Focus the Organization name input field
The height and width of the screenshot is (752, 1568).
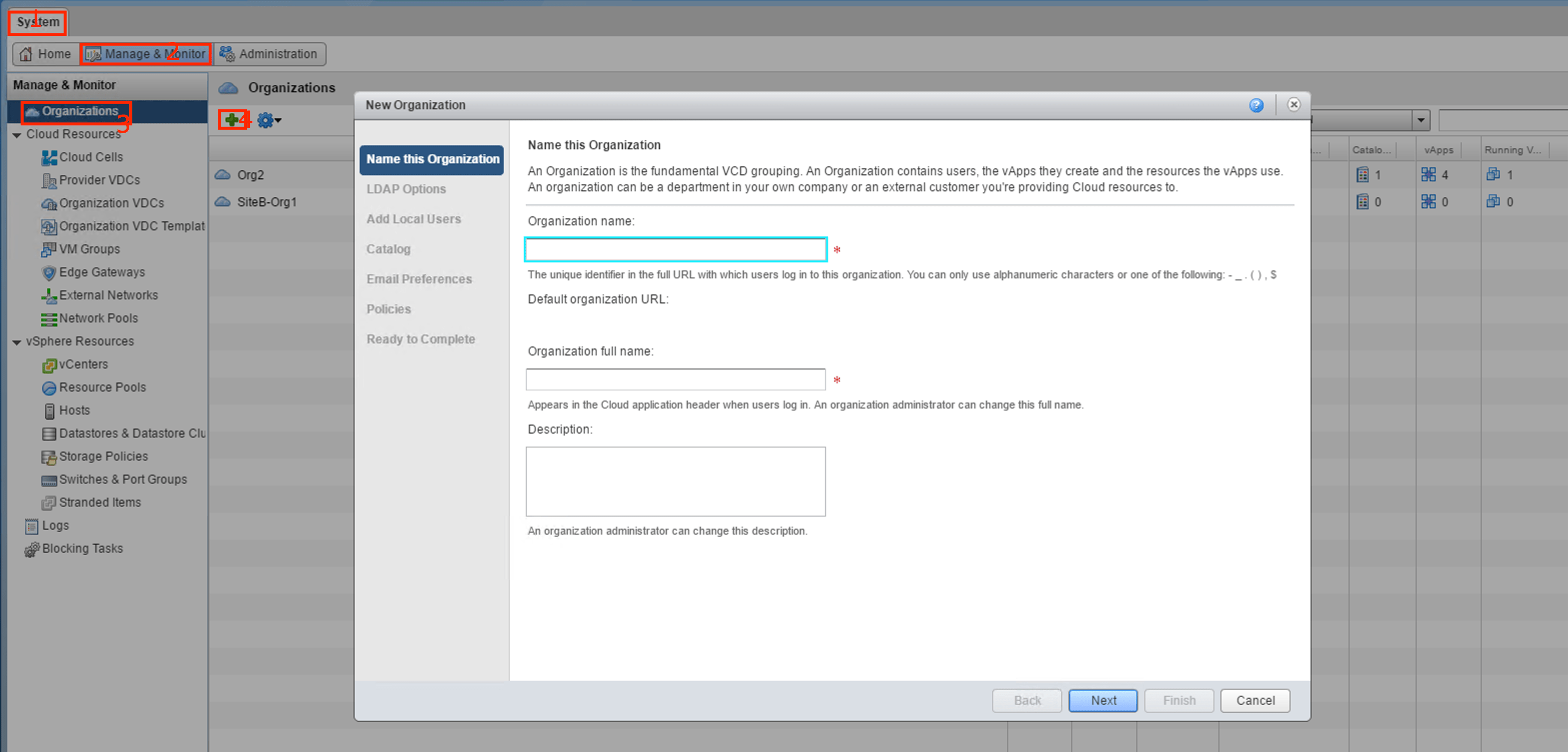tap(675, 250)
